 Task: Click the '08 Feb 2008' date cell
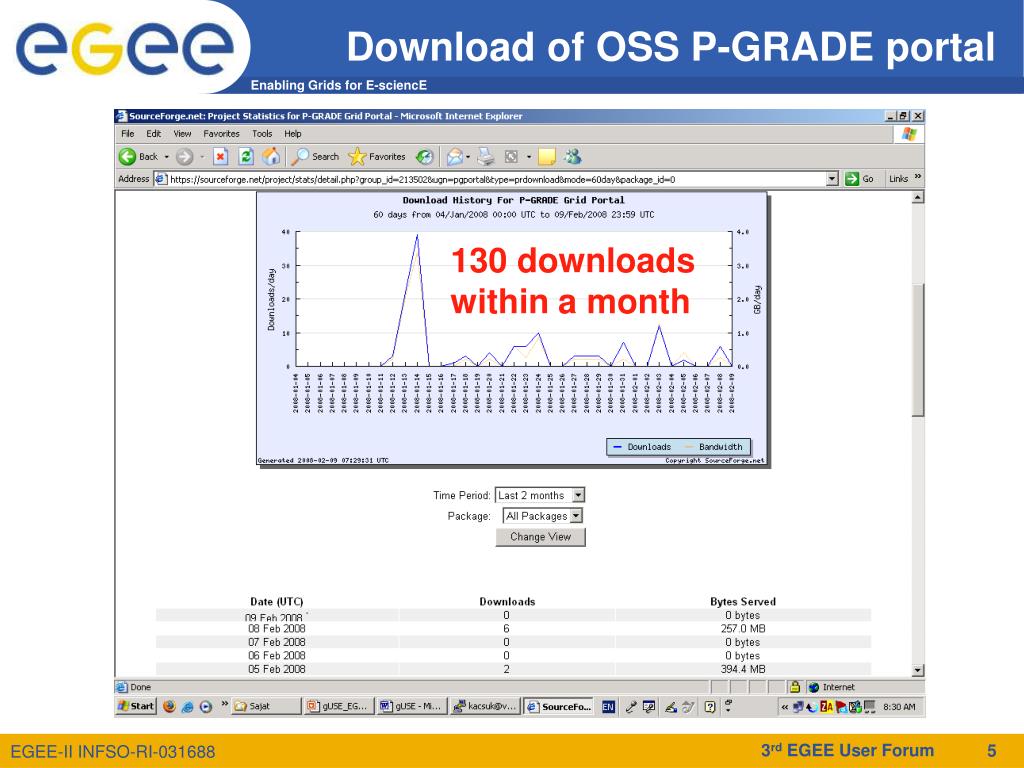point(277,629)
